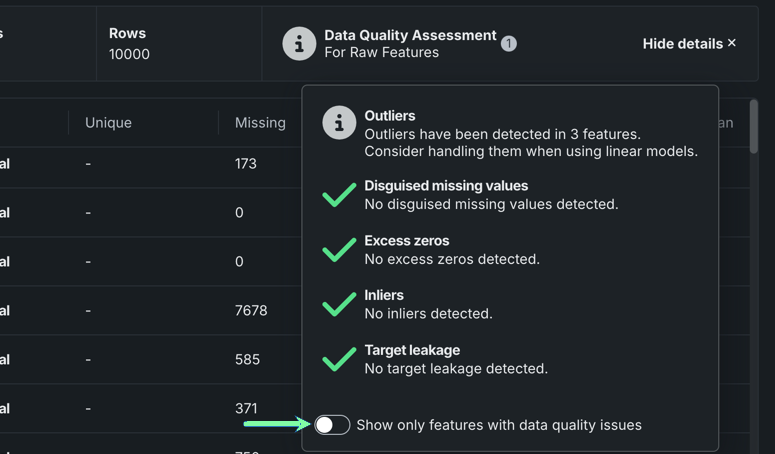Sort by the Missing column header

(x=260, y=123)
